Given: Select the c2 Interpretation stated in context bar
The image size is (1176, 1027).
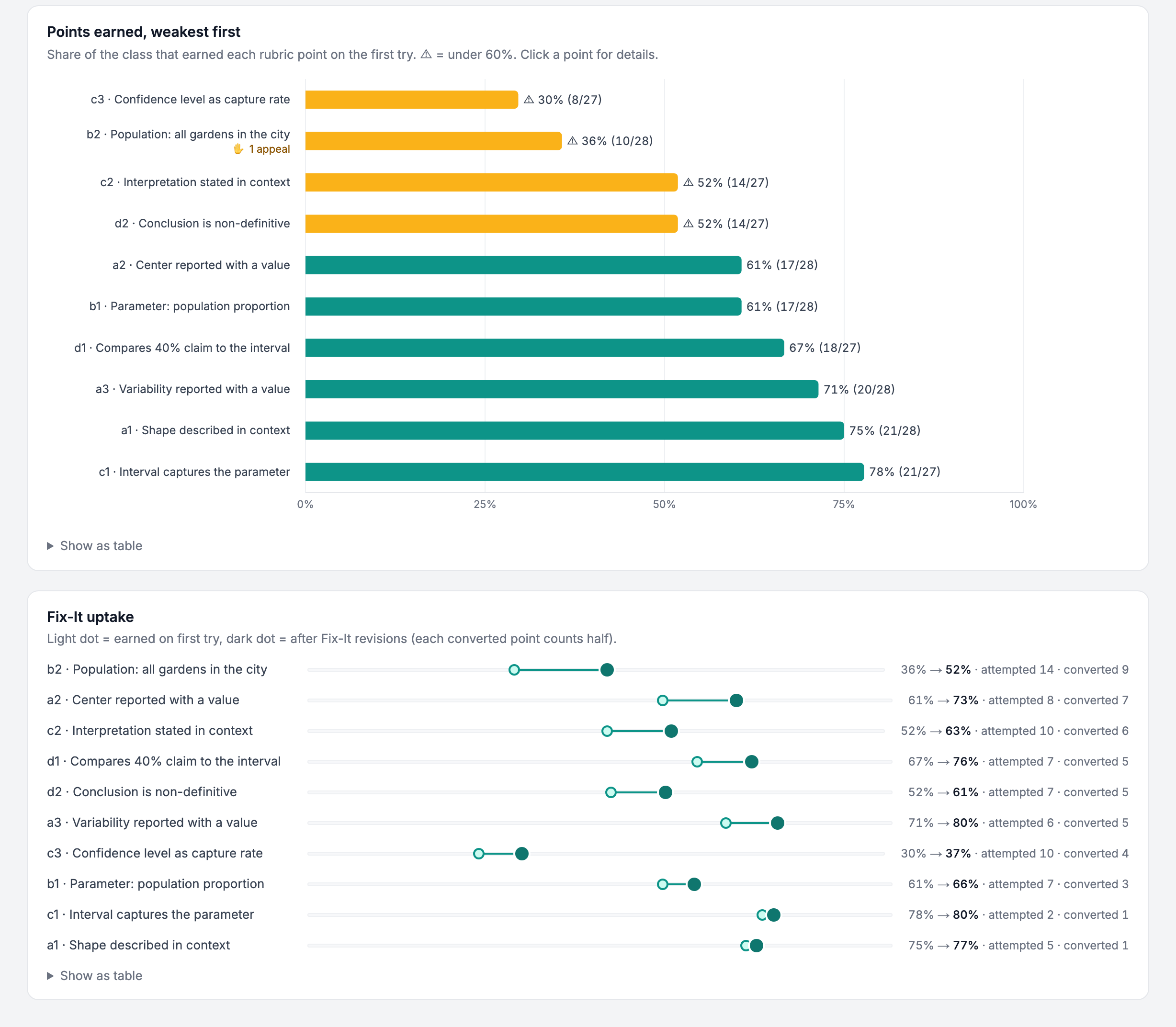Looking at the screenshot, I should tap(491, 182).
